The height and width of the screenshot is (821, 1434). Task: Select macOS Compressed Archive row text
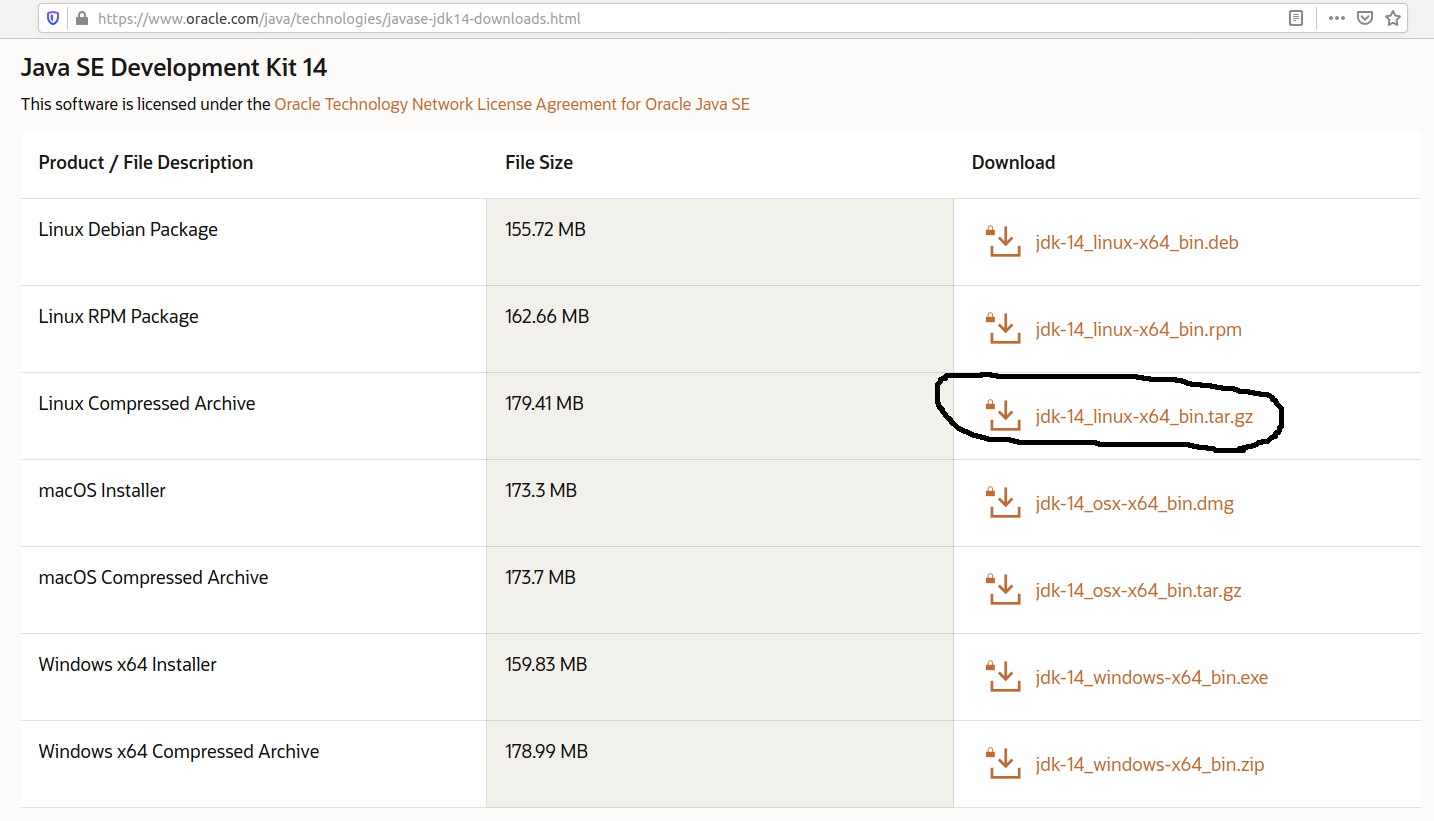(153, 578)
